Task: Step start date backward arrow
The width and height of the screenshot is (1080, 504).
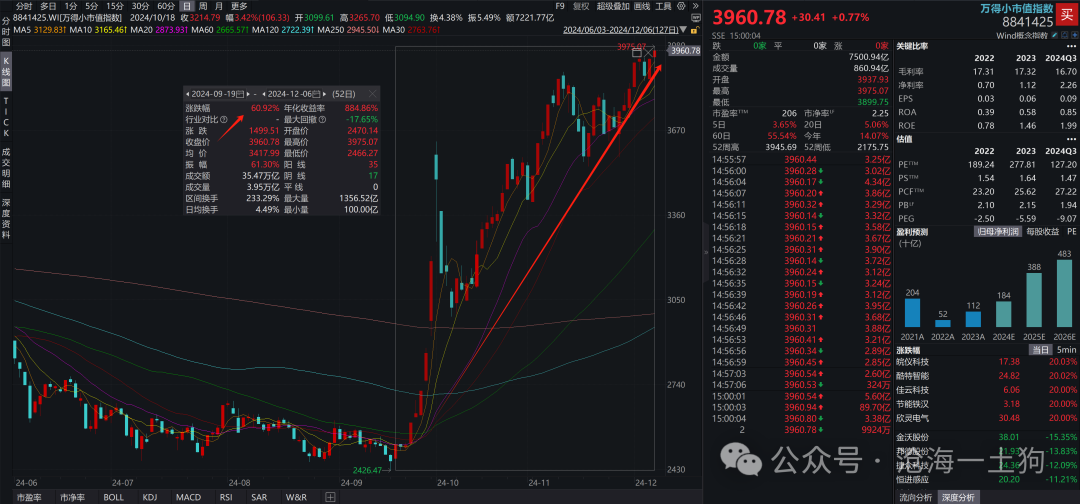Action: (187, 94)
